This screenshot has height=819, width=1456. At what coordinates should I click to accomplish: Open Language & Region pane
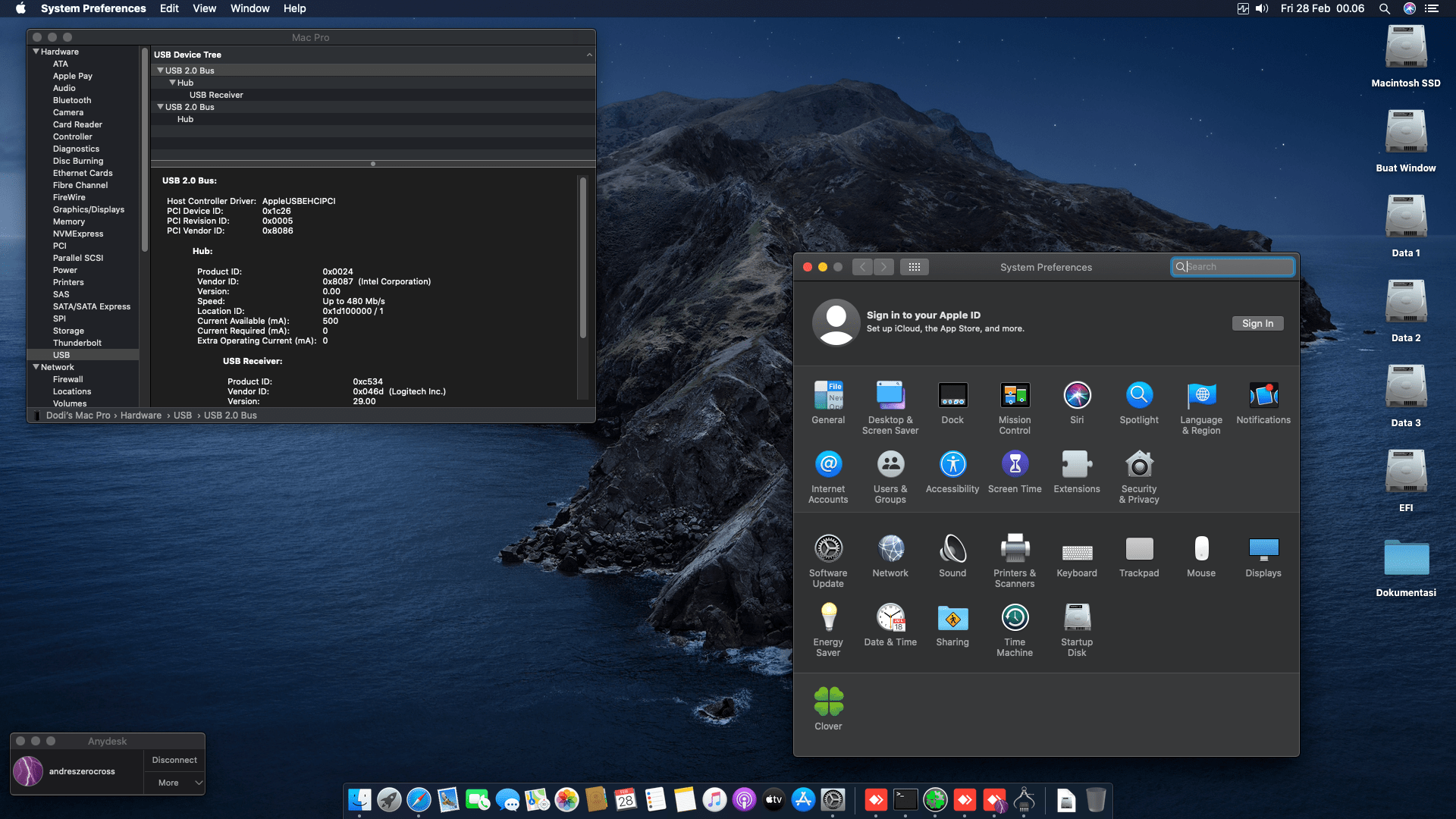[x=1201, y=408]
